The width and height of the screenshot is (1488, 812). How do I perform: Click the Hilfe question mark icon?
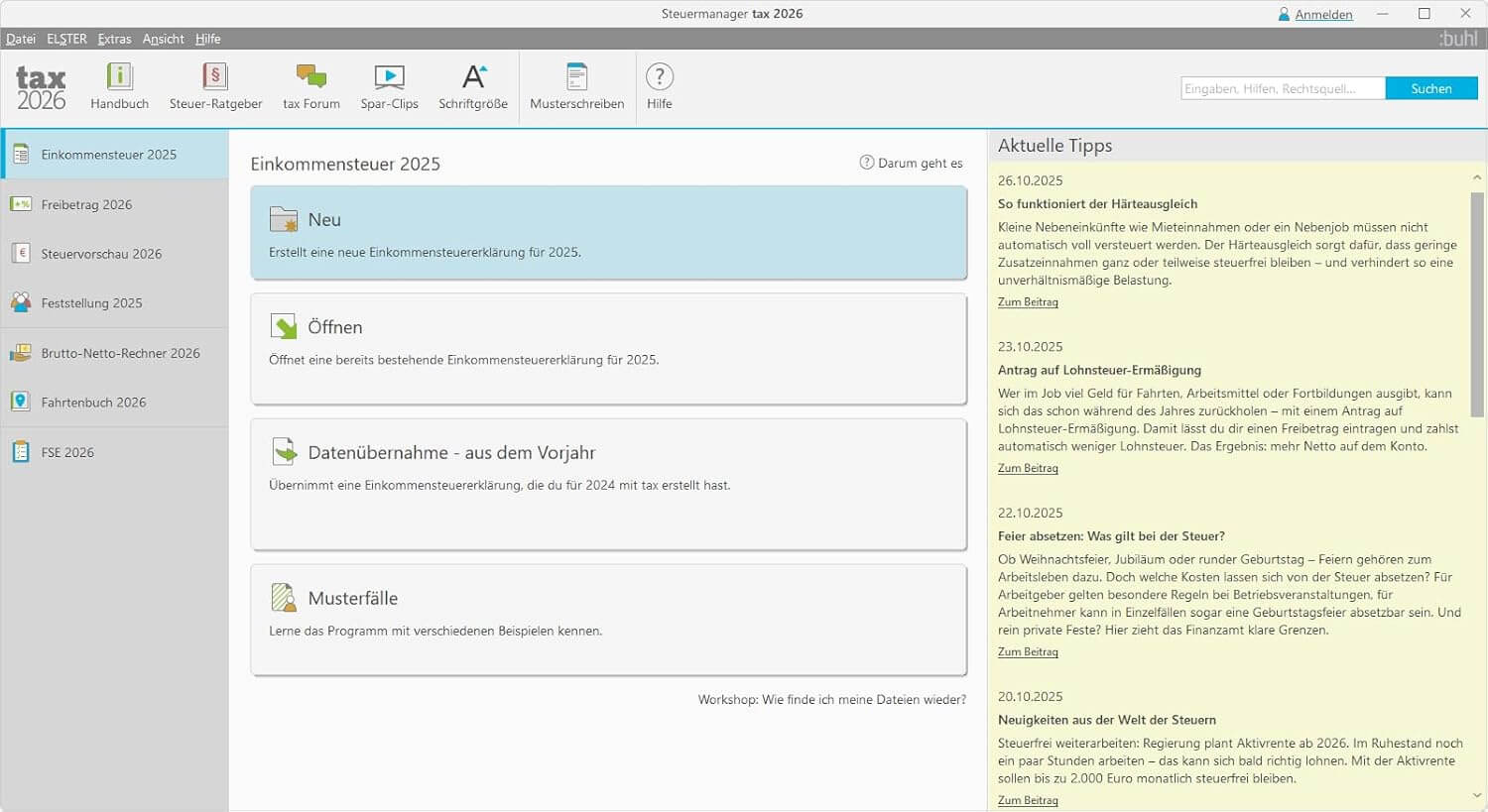(660, 86)
